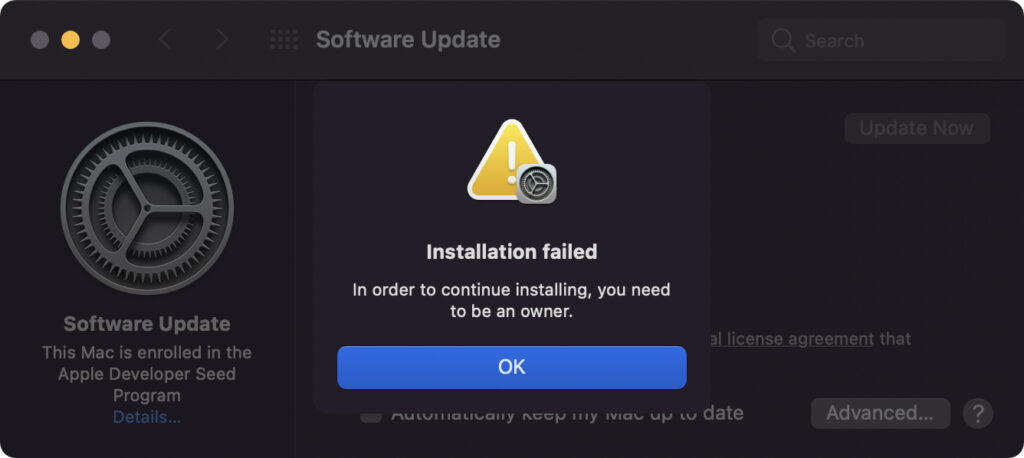
Task: Click the OK button in the dialog
Action: pyautogui.click(x=511, y=367)
